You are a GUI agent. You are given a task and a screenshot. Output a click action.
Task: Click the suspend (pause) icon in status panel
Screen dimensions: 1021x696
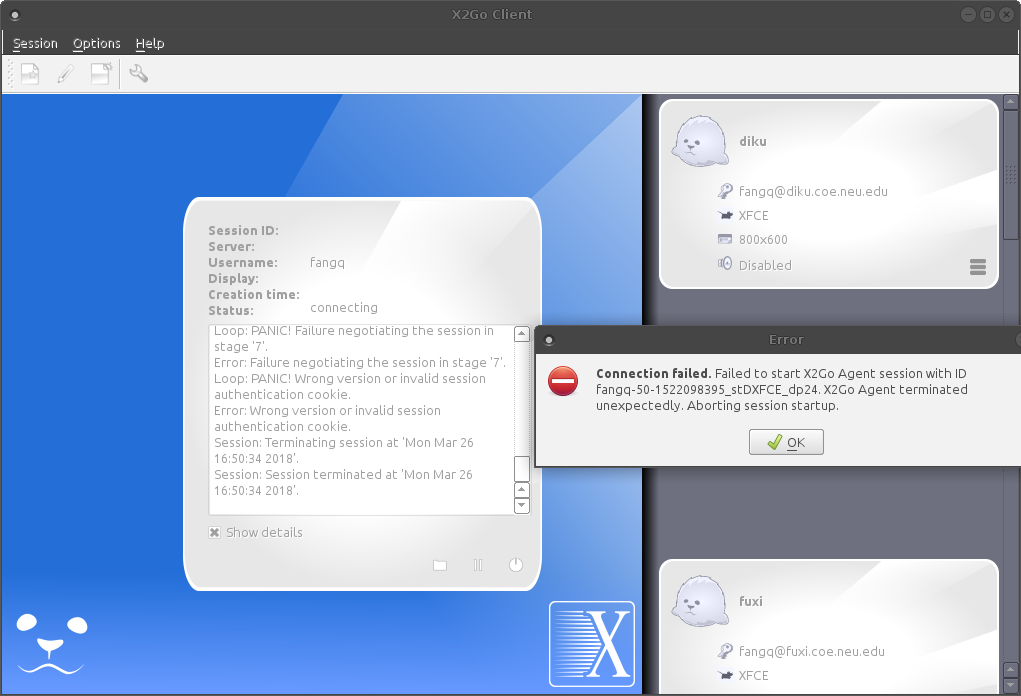click(478, 565)
